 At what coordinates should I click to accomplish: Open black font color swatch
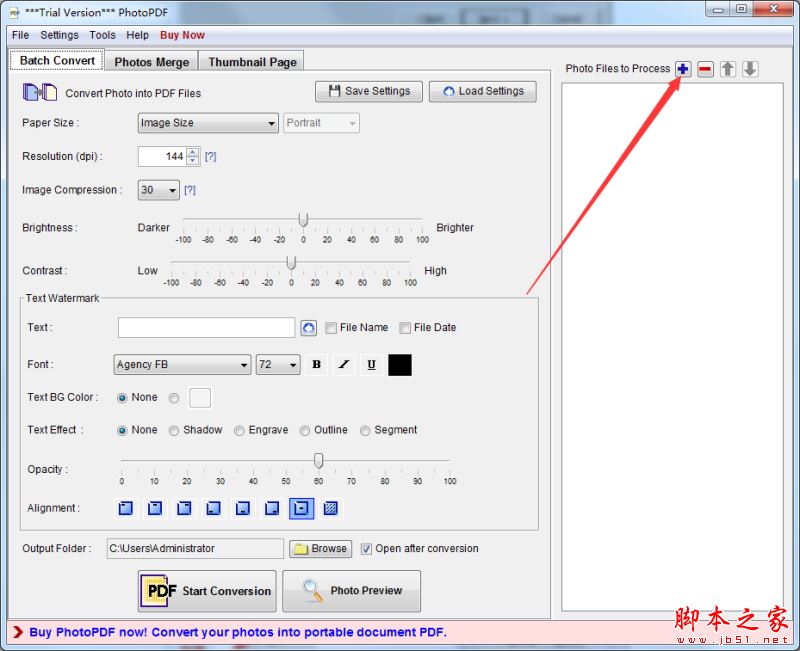(x=400, y=365)
